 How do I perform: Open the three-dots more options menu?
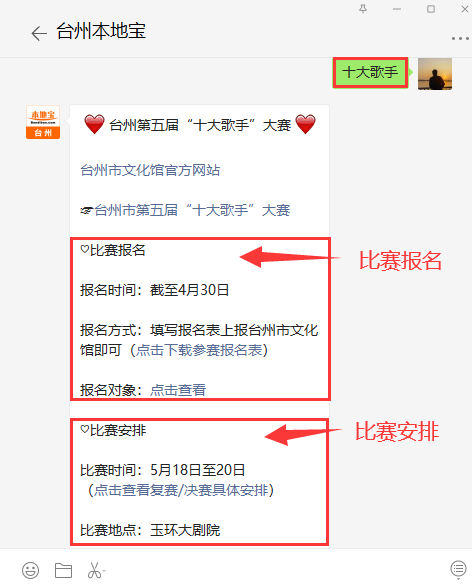(x=460, y=38)
